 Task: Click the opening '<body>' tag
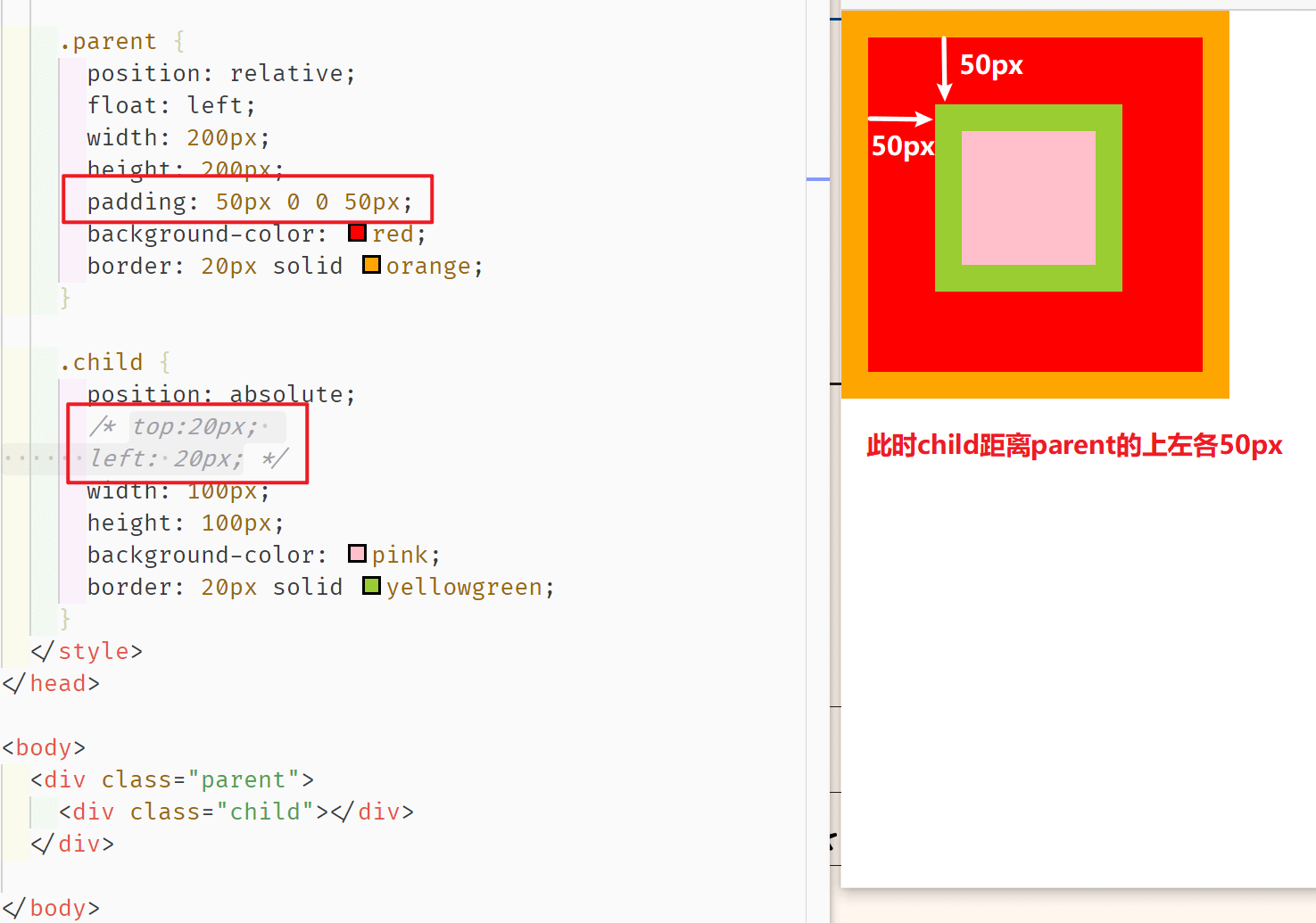[44, 747]
